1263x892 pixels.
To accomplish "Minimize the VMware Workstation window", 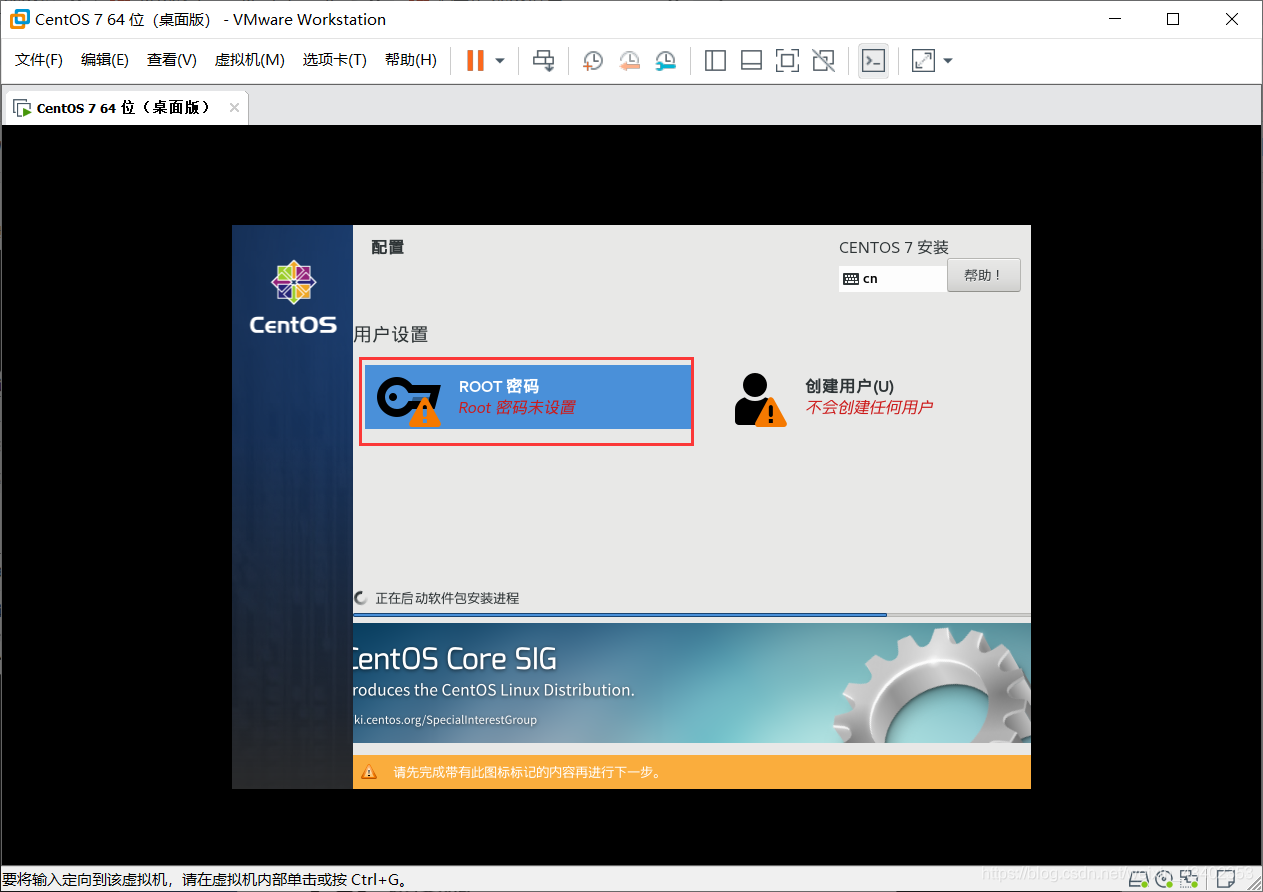I will 1117,19.
